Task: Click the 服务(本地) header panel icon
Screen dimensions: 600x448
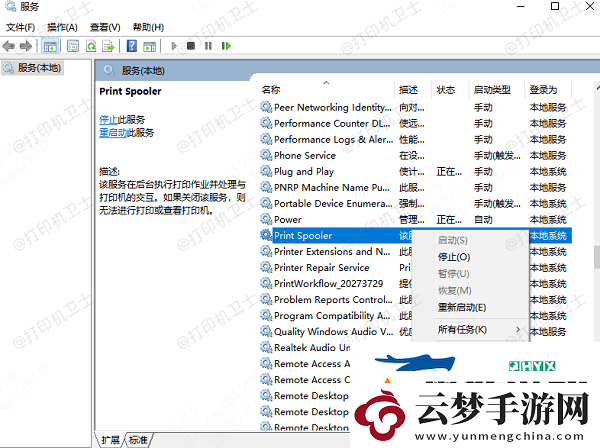Action: tap(109, 70)
